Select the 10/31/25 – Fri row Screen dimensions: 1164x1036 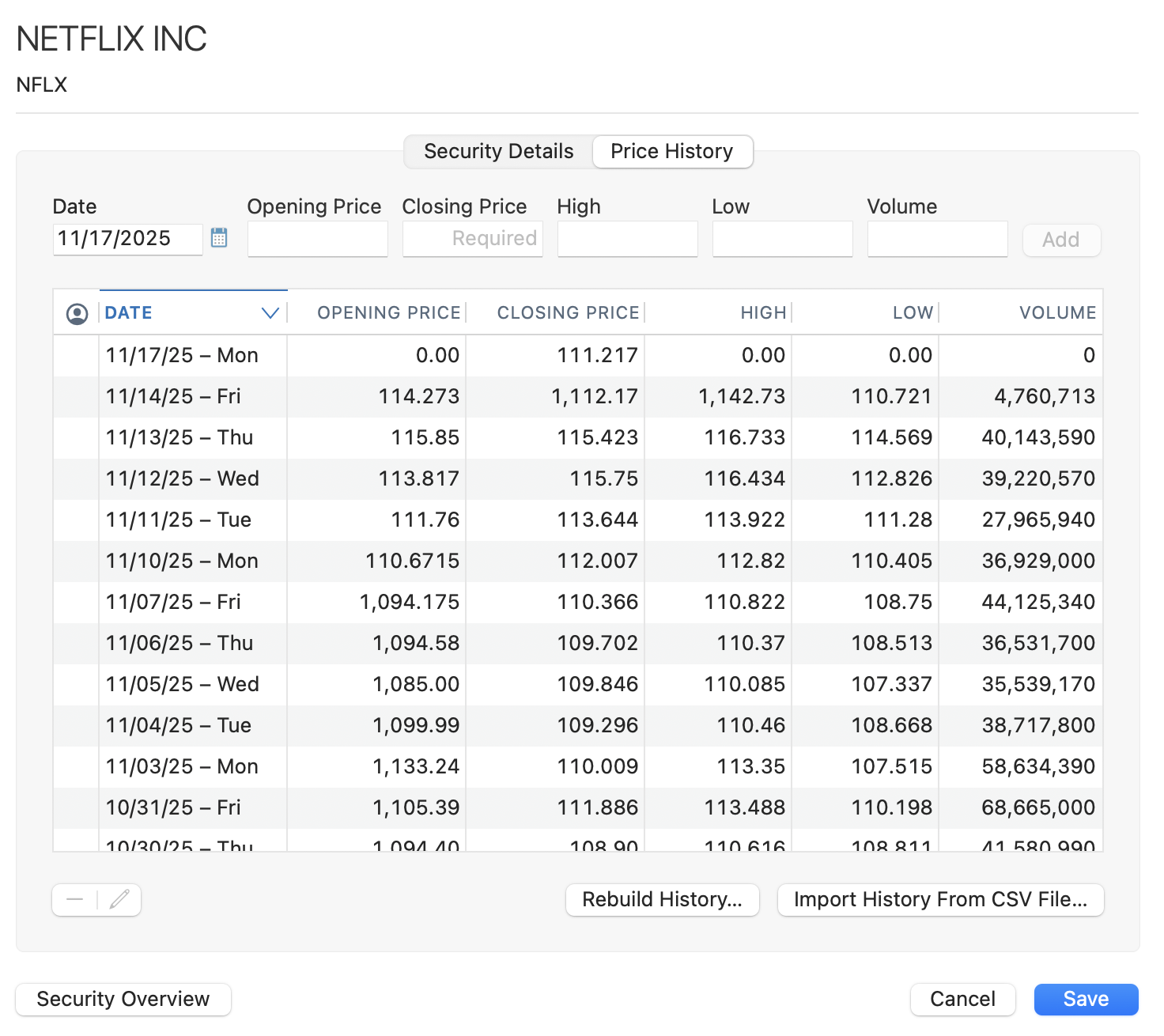(578, 808)
